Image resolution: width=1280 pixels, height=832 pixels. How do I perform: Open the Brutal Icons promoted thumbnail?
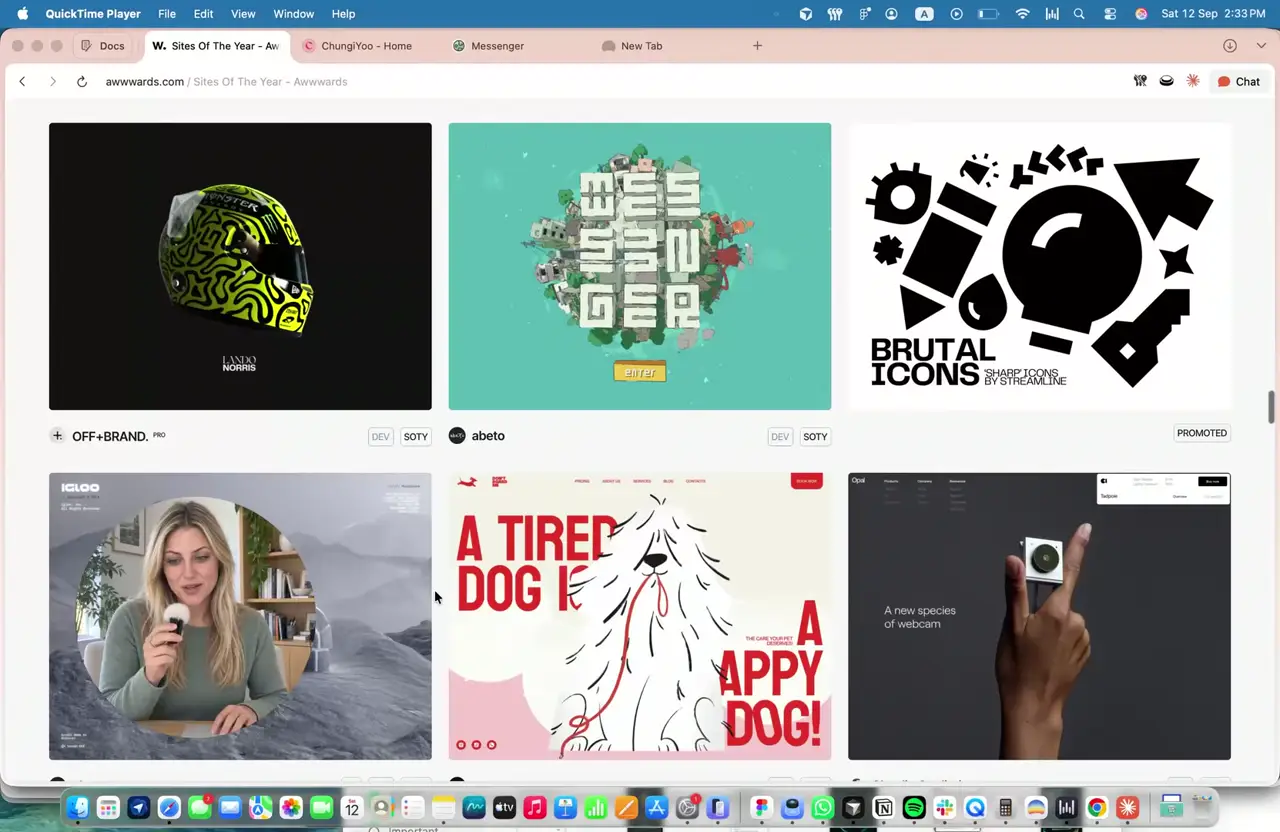1039,266
